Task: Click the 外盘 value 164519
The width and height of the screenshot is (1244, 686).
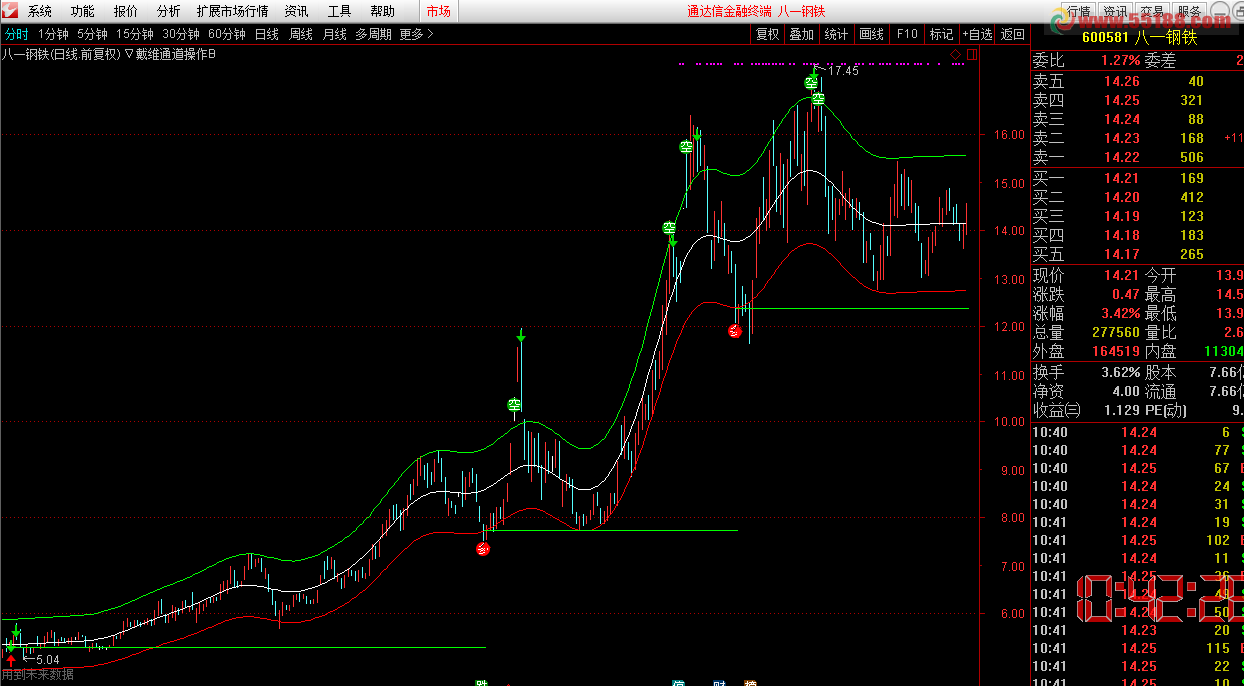Action: pyautogui.click(x=1116, y=352)
